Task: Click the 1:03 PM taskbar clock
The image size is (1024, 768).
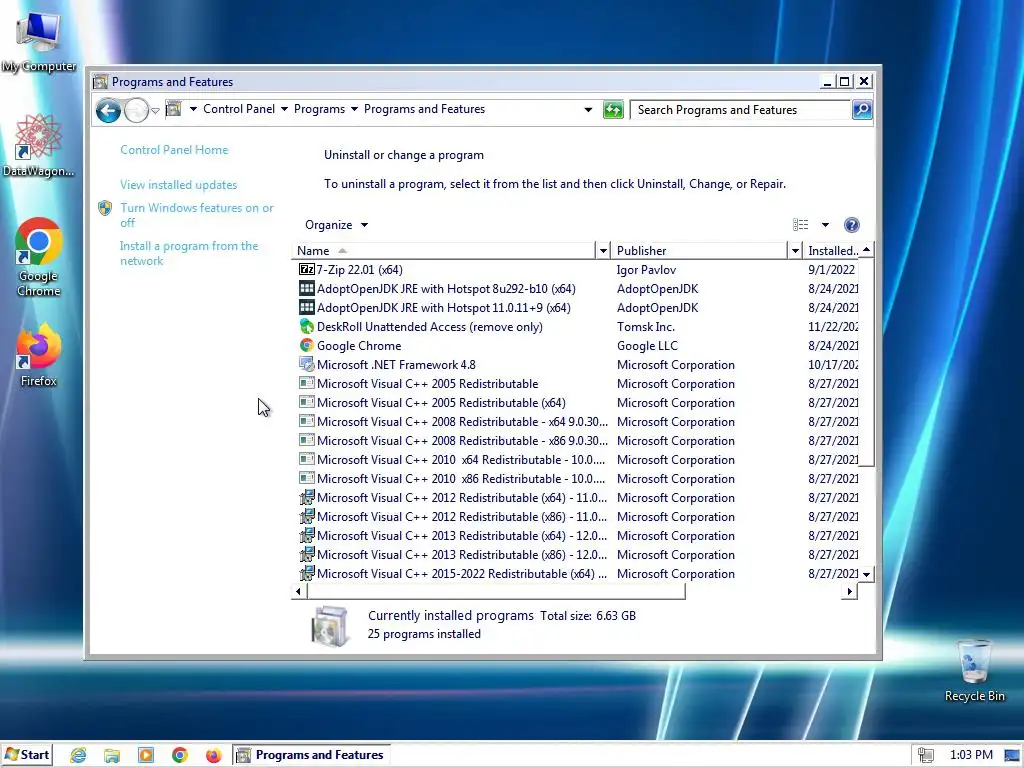Action: 970,755
